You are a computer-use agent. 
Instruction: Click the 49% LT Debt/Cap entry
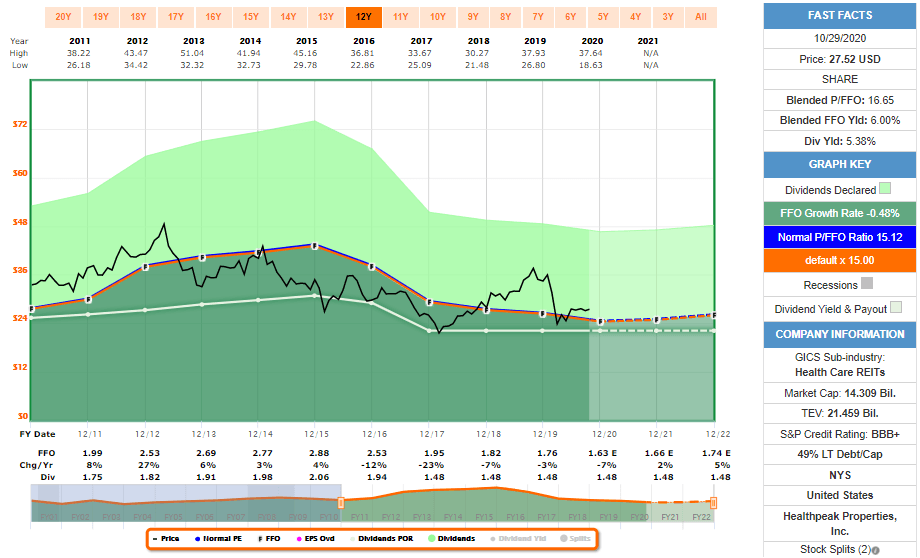tap(840, 454)
